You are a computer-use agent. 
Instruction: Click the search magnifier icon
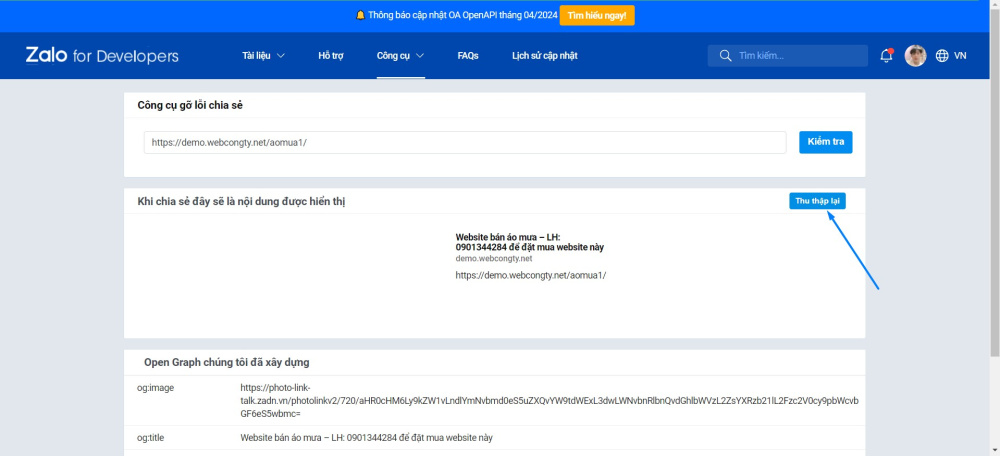pos(725,56)
